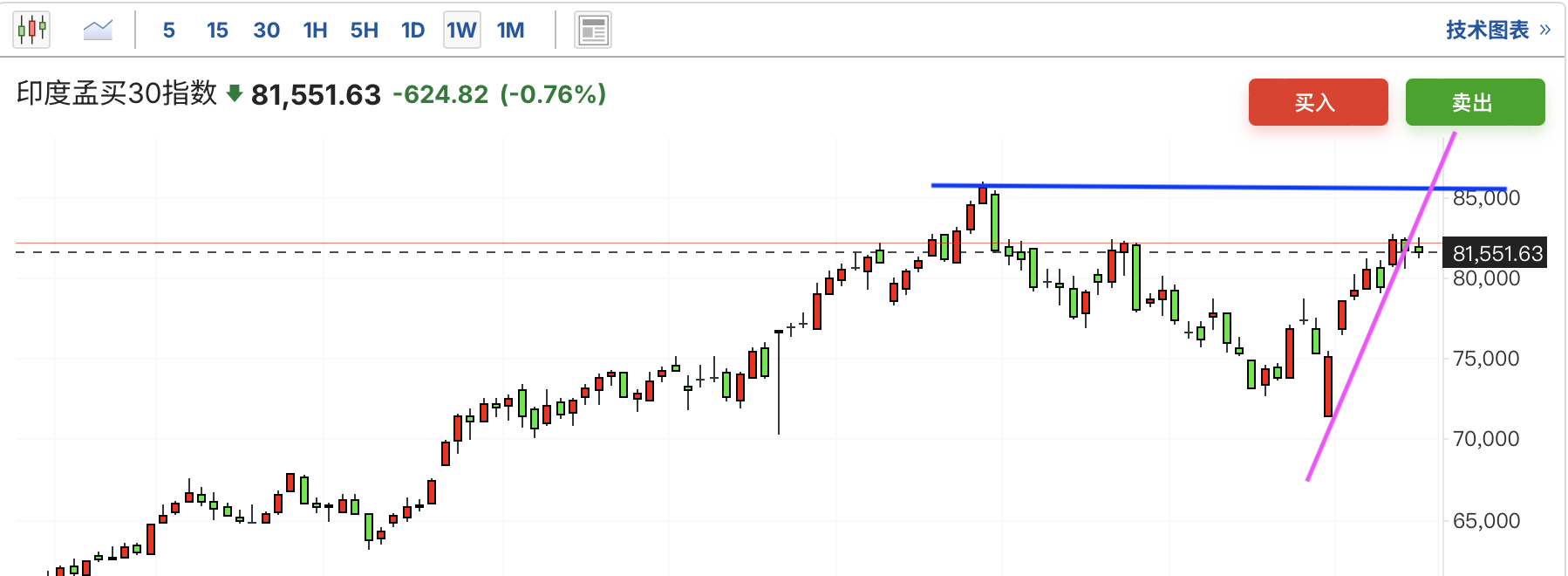
Task: Click the 印度孟买30指数 index name
Action: [x=117, y=93]
